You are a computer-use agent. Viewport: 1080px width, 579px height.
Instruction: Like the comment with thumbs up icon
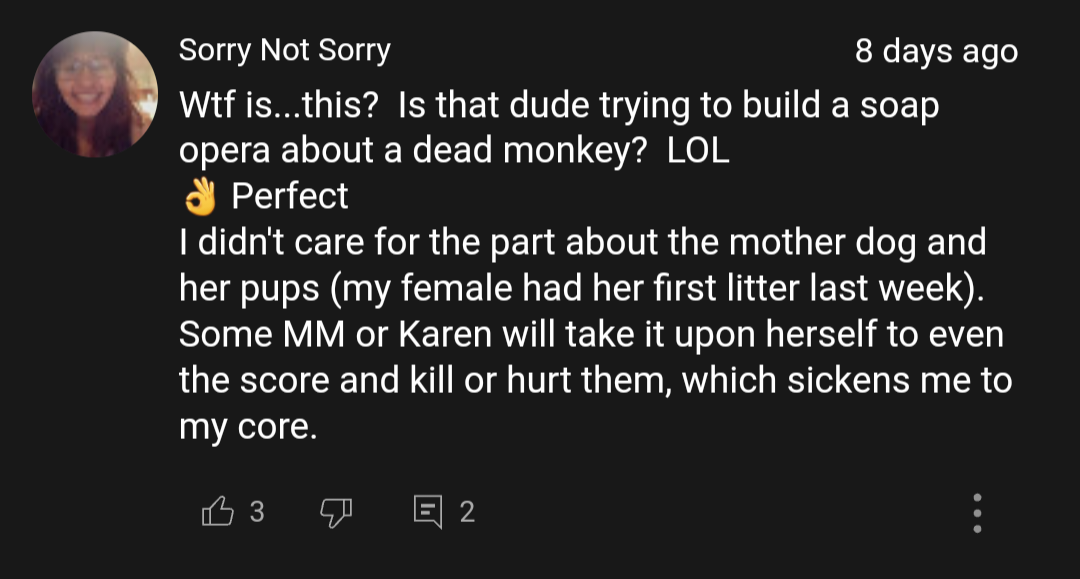[x=217, y=513]
